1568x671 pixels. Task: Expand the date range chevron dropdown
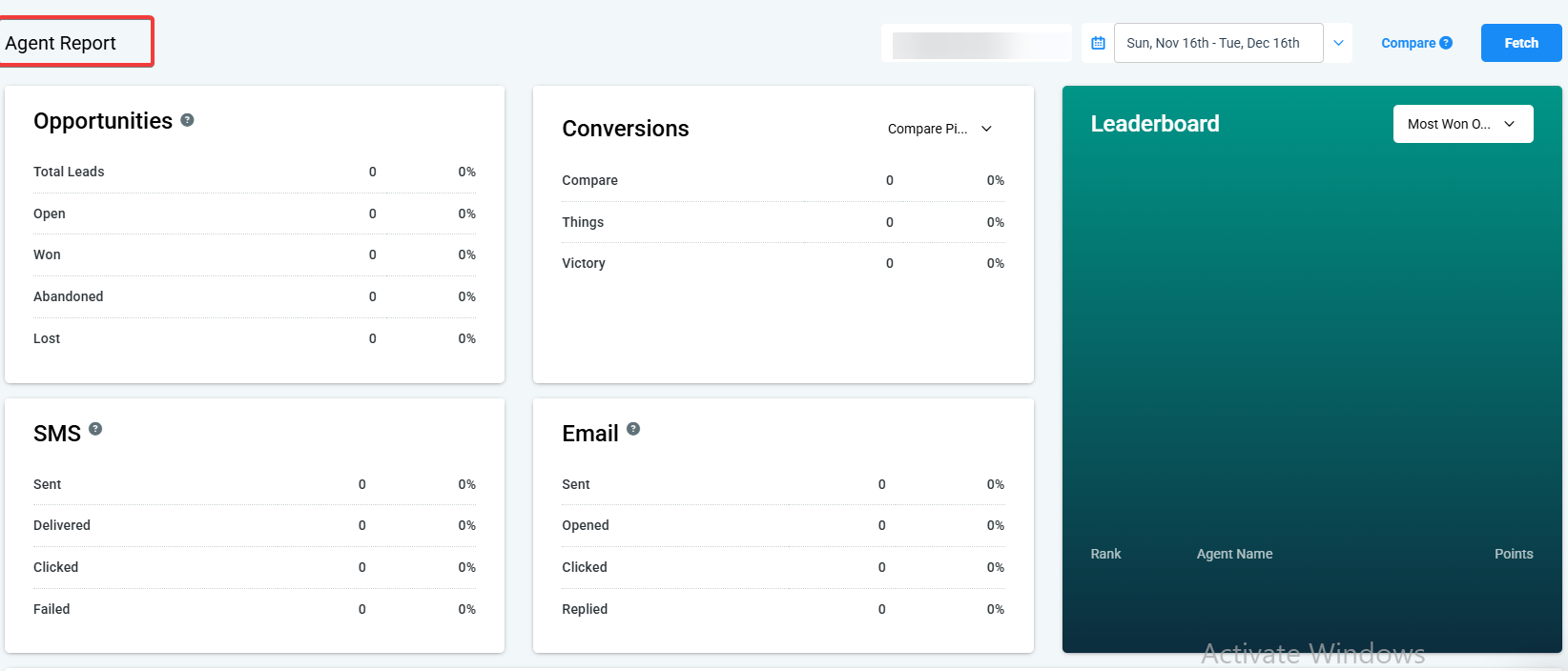pos(1338,43)
